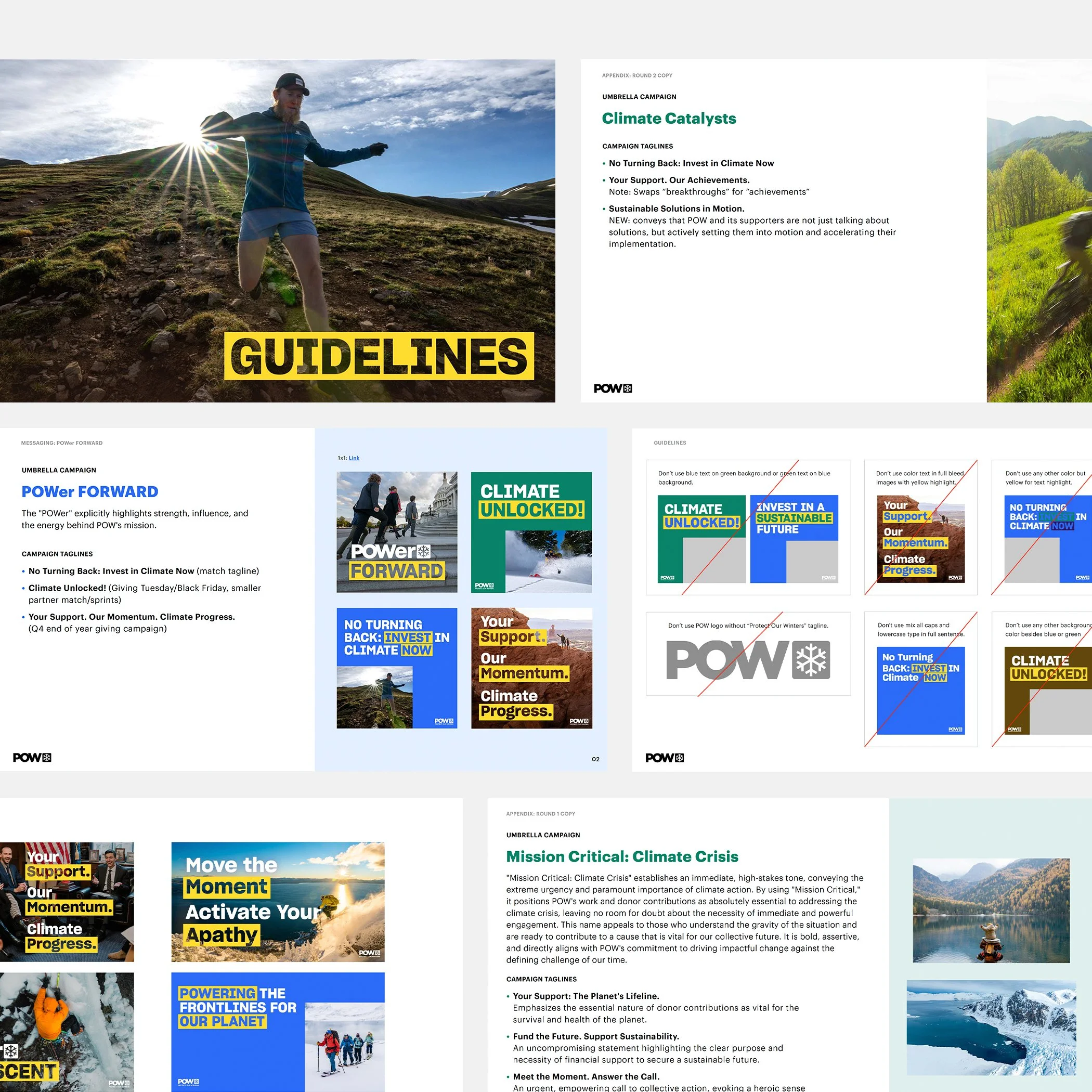Select the Your Support Our Momentum canyon thumbnail

tap(531, 668)
